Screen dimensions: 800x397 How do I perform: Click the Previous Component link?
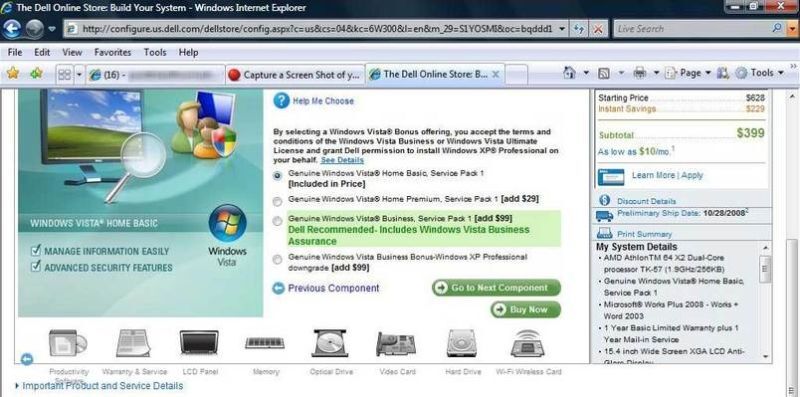(334, 288)
